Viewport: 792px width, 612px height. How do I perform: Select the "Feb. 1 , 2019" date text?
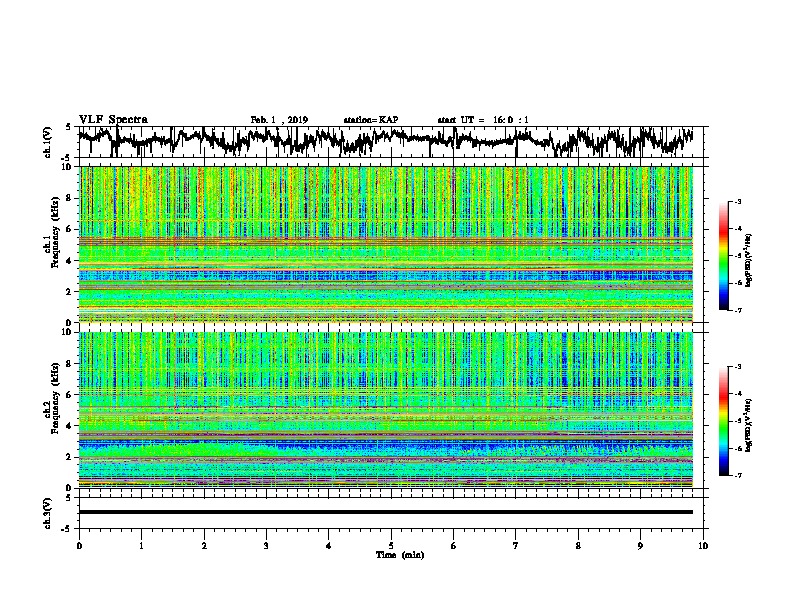coord(279,120)
